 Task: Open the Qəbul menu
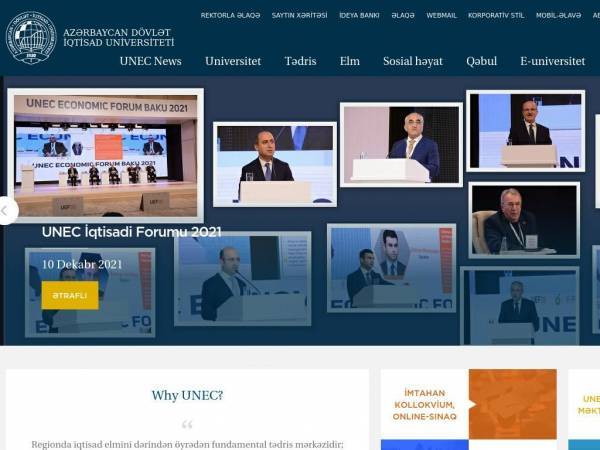click(x=481, y=61)
